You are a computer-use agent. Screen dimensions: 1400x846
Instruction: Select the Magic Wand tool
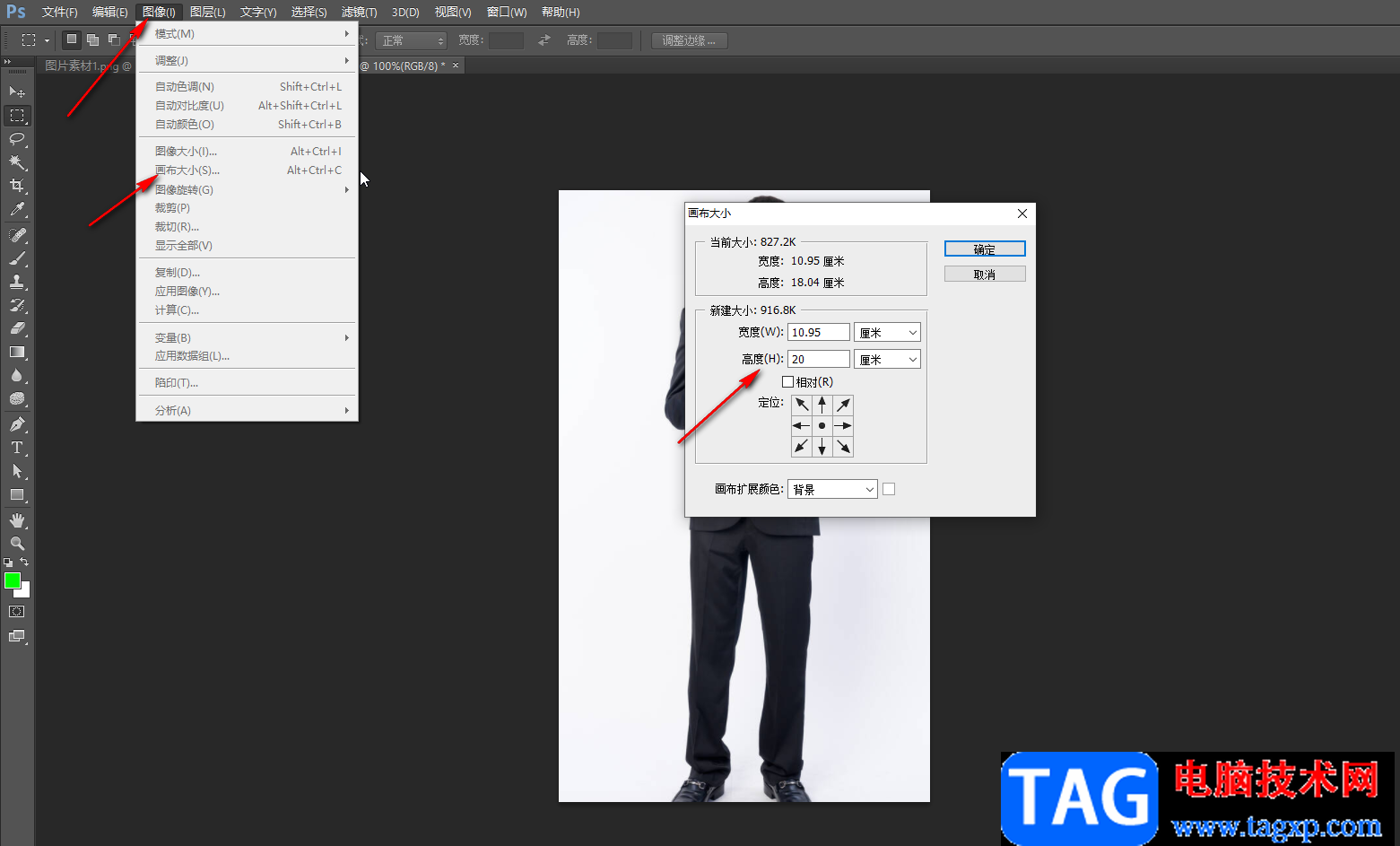pos(17,162)
